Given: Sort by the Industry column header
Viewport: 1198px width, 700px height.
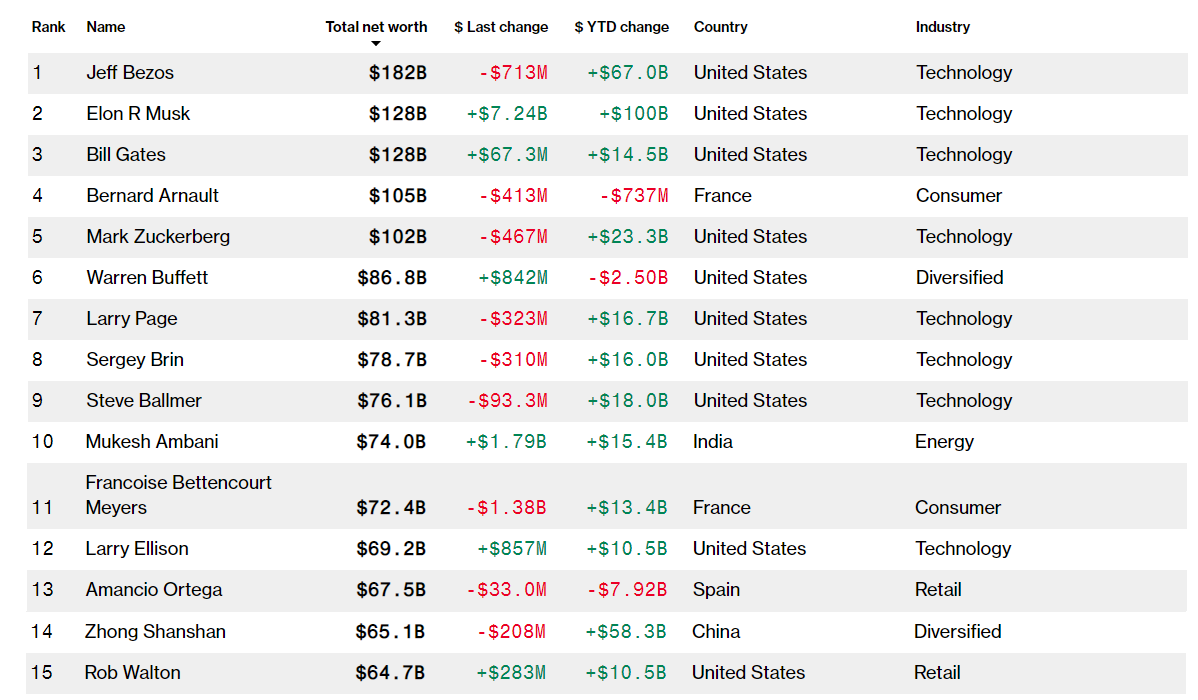Looking at the screenshot, I should coord(943,27).
